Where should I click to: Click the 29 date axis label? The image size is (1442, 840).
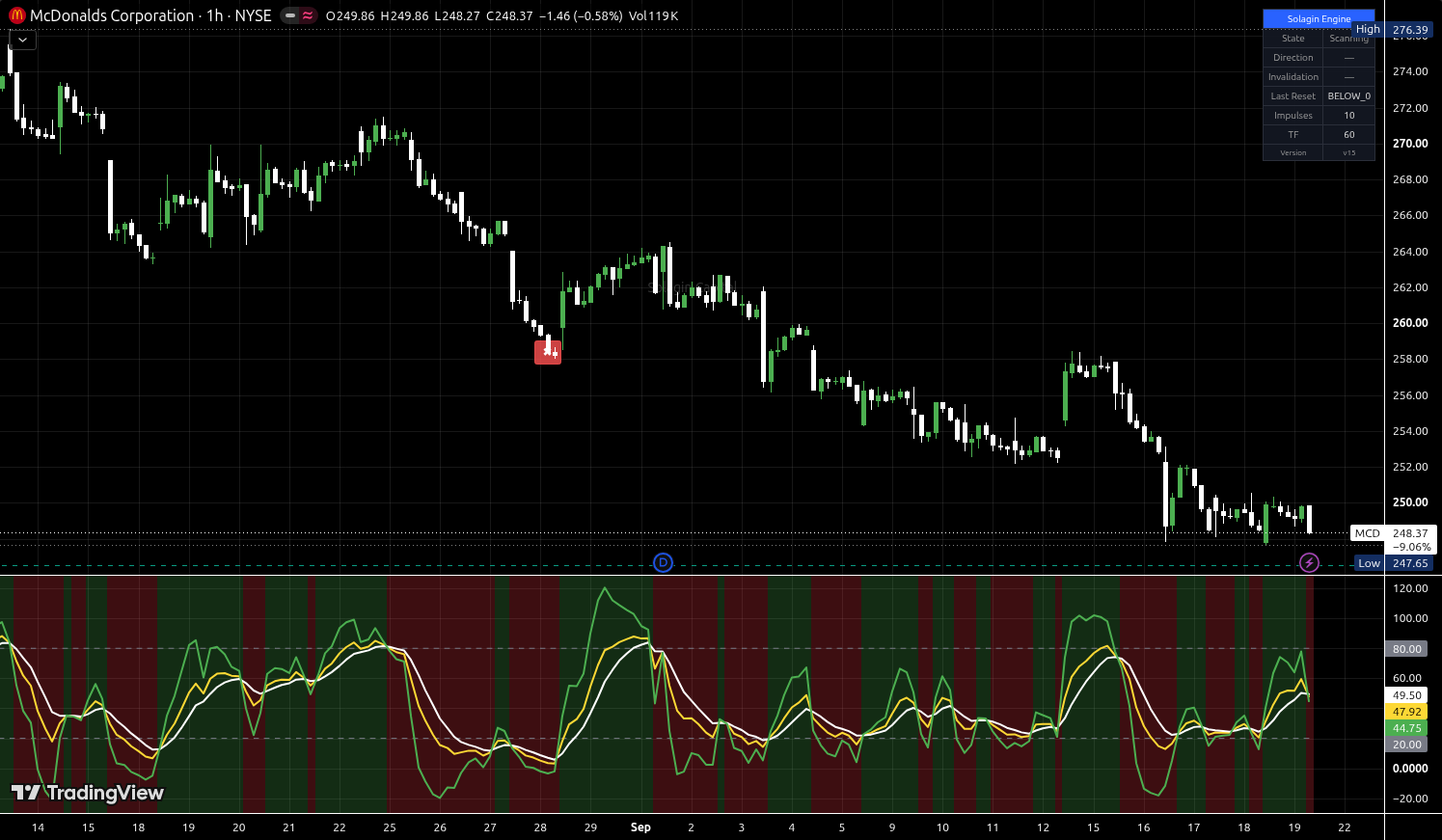pos(590,827)
